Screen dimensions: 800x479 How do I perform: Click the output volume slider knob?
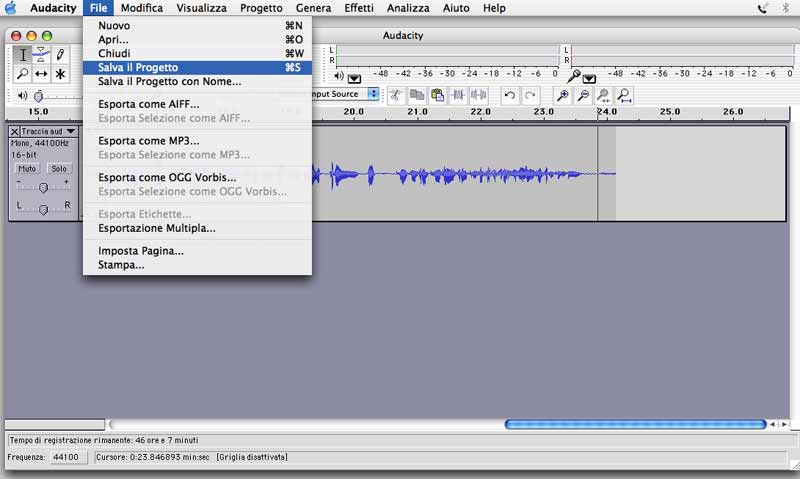point(38,96)
